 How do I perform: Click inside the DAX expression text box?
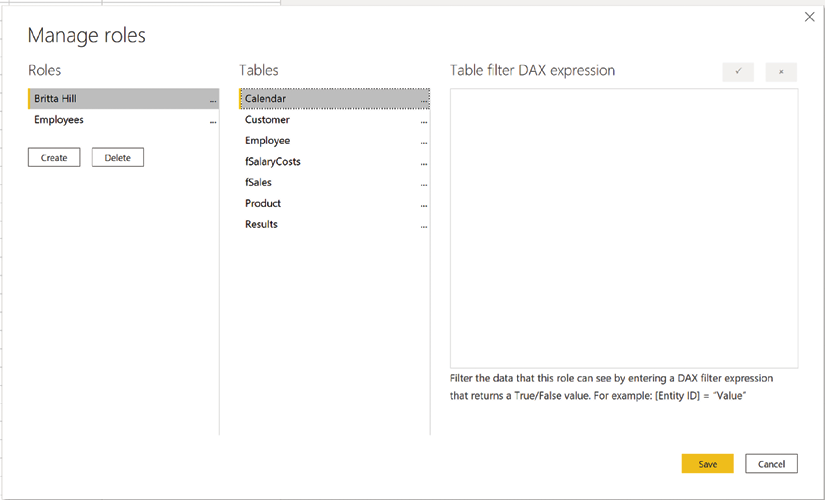(624, 228)
